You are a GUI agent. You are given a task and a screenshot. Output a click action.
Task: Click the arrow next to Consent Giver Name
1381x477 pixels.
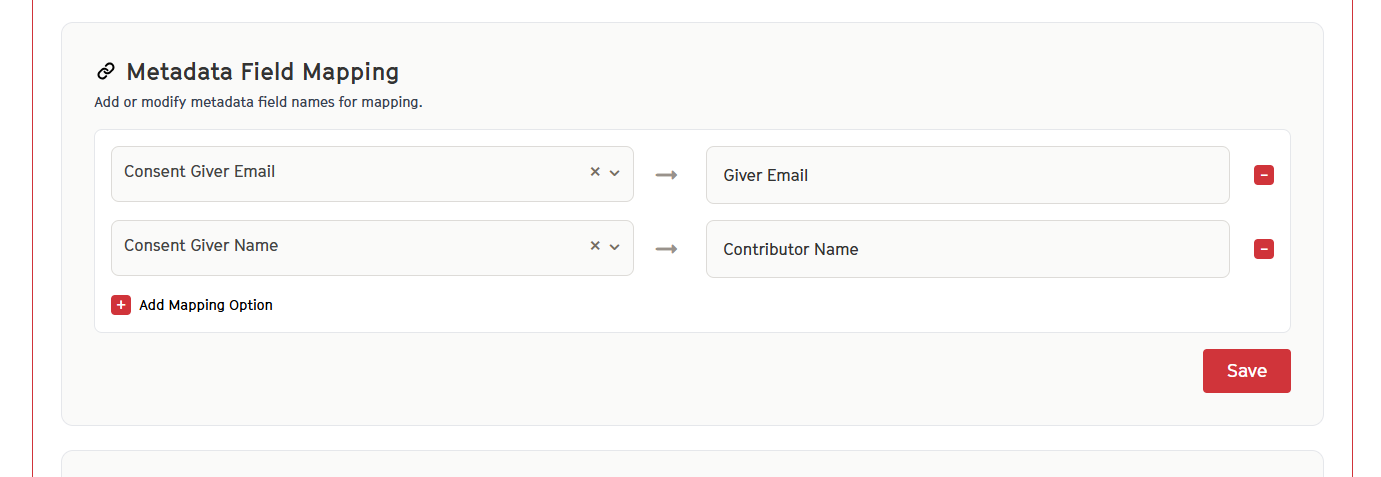667,249
